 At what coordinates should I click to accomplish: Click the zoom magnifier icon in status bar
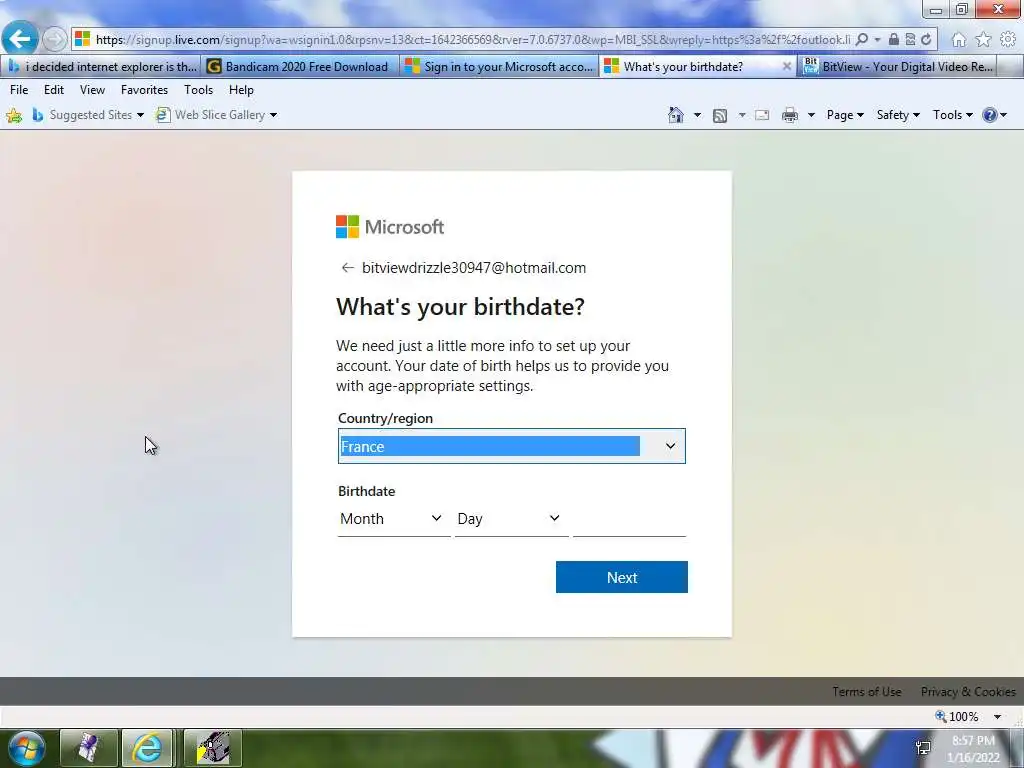coord(940,716)
